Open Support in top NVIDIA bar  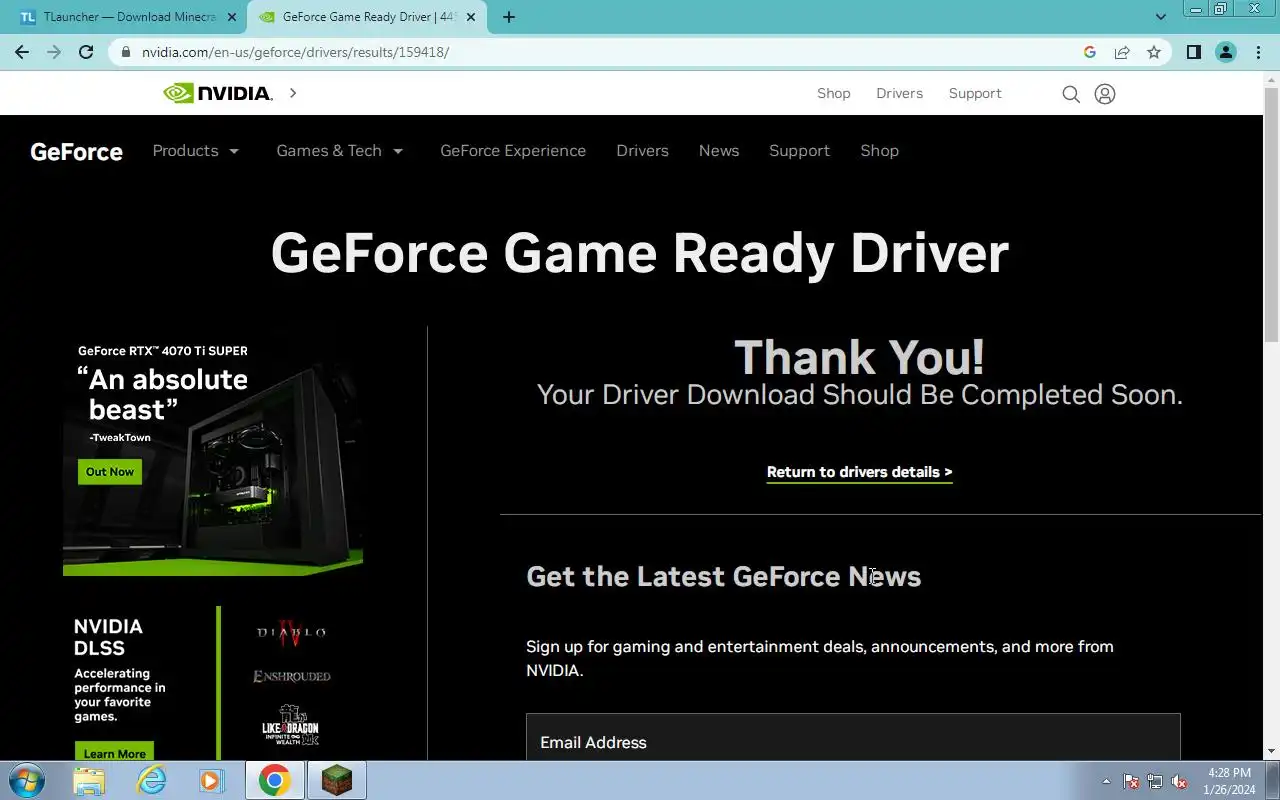pos(975,93)
